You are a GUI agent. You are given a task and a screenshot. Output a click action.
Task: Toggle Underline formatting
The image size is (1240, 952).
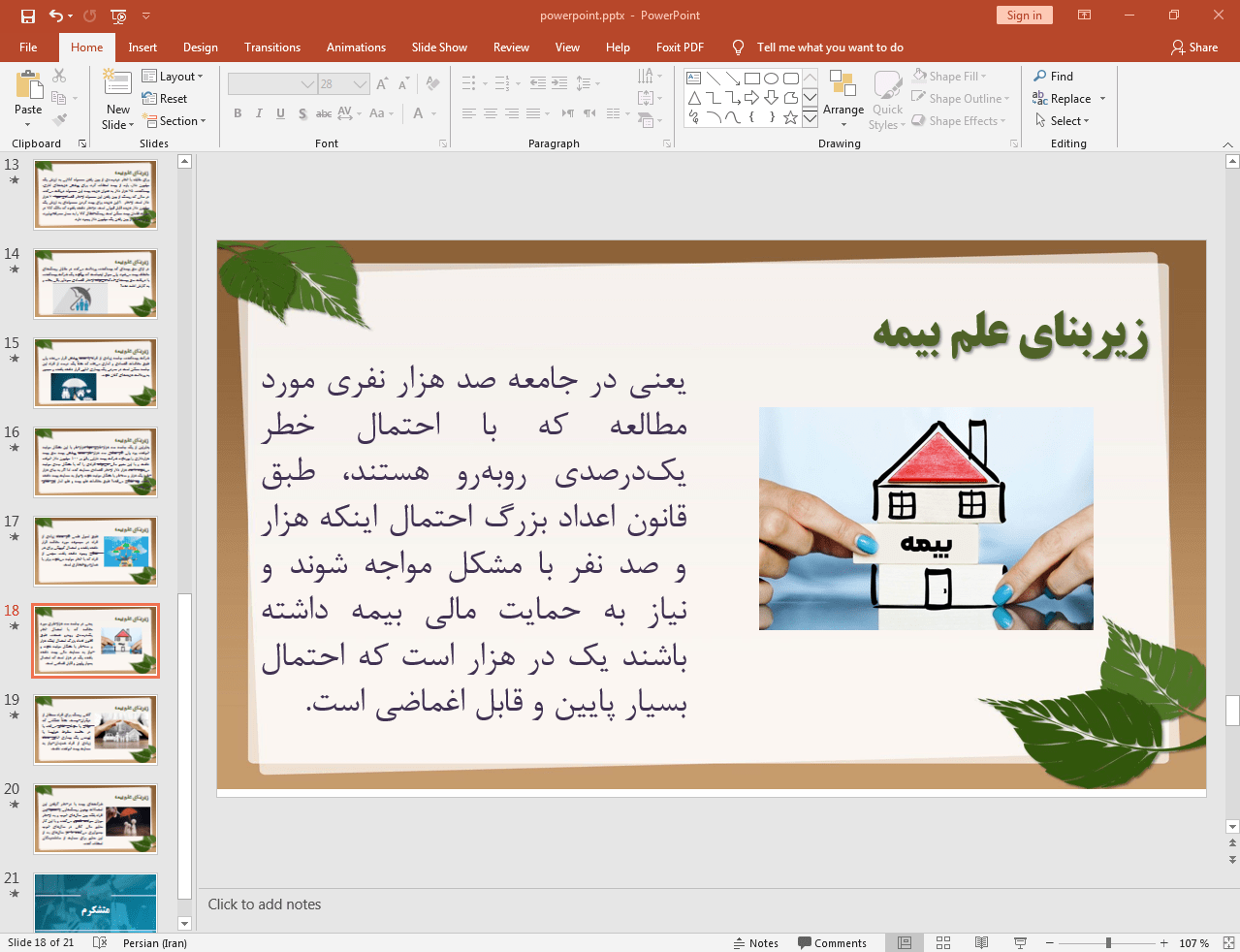click(x=280, y=113)
